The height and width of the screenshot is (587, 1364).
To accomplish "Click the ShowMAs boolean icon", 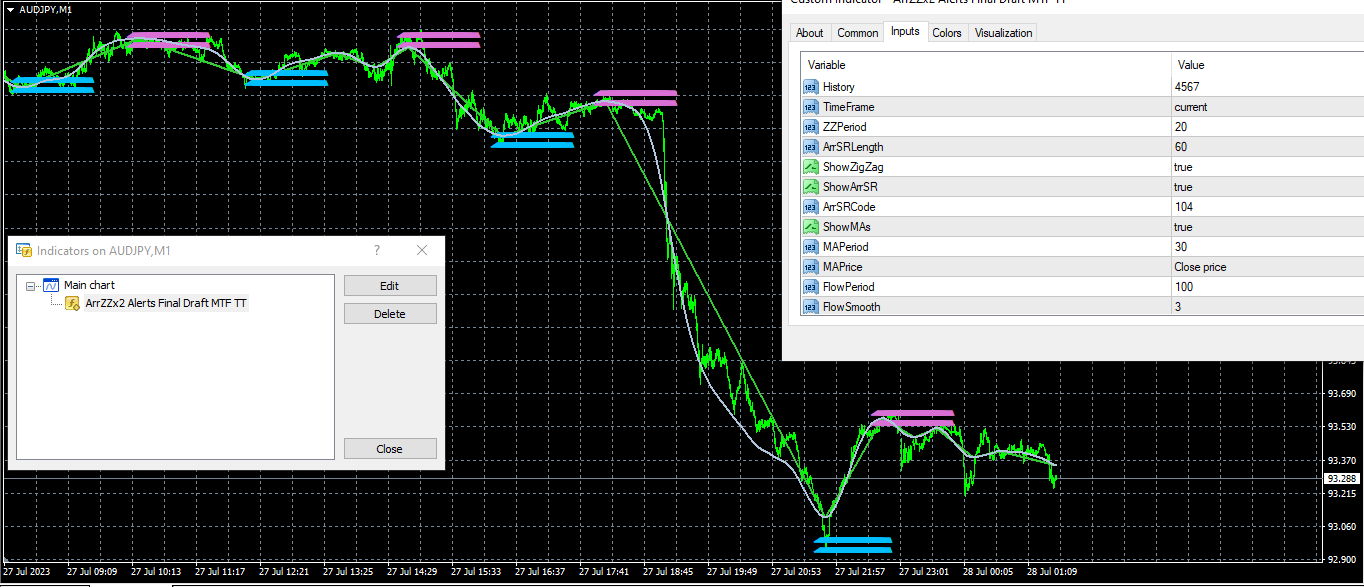I will 811,227.
